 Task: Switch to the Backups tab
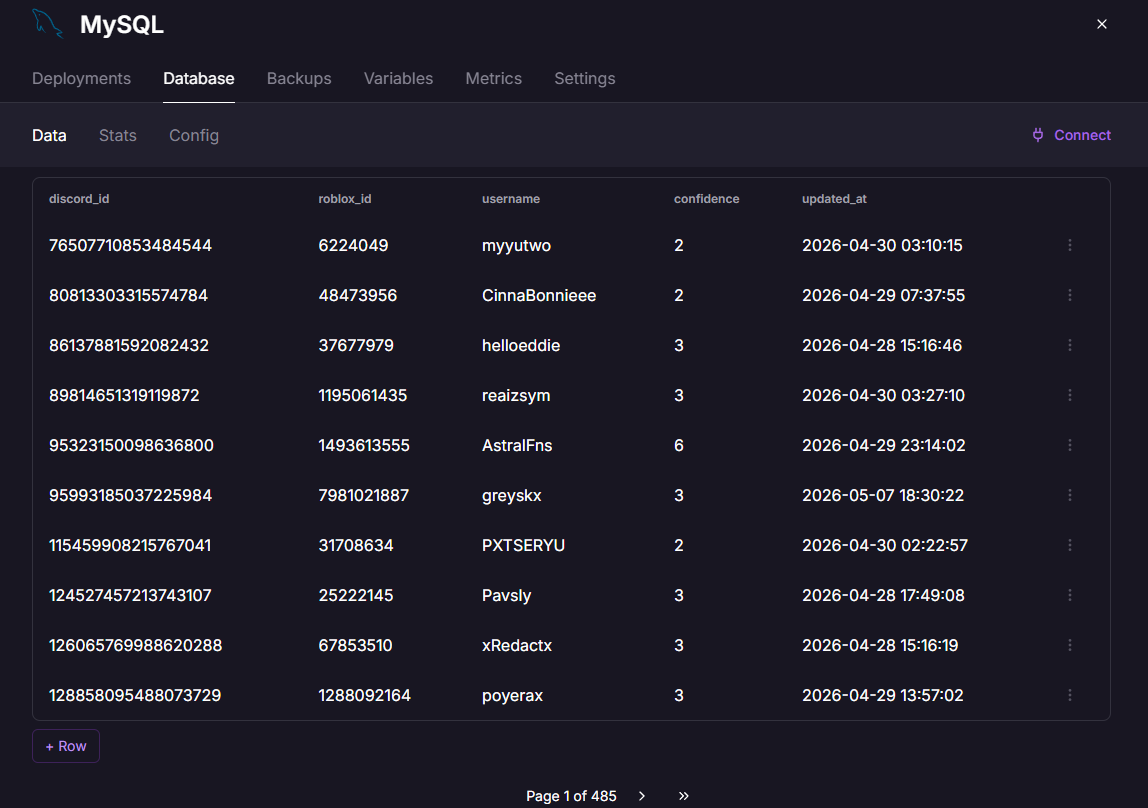pos(299,78)
